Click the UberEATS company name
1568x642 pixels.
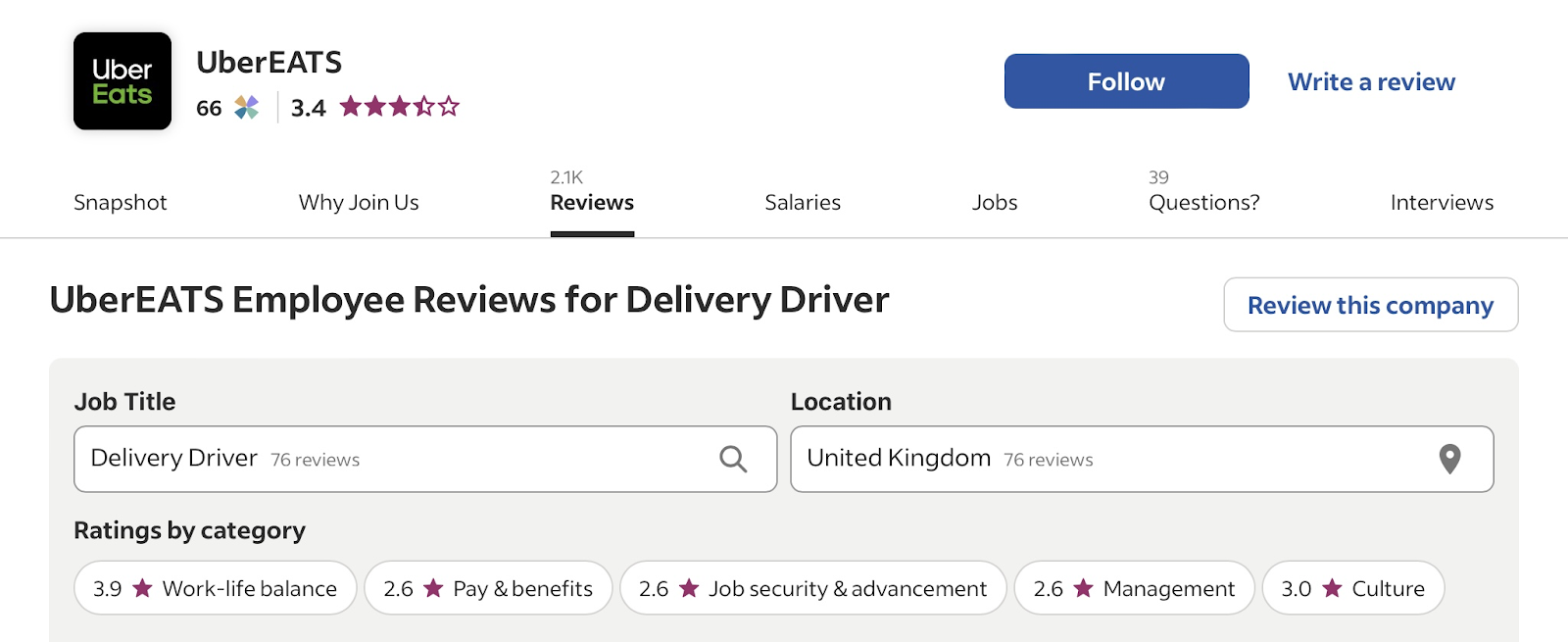(x=269, y=62)
